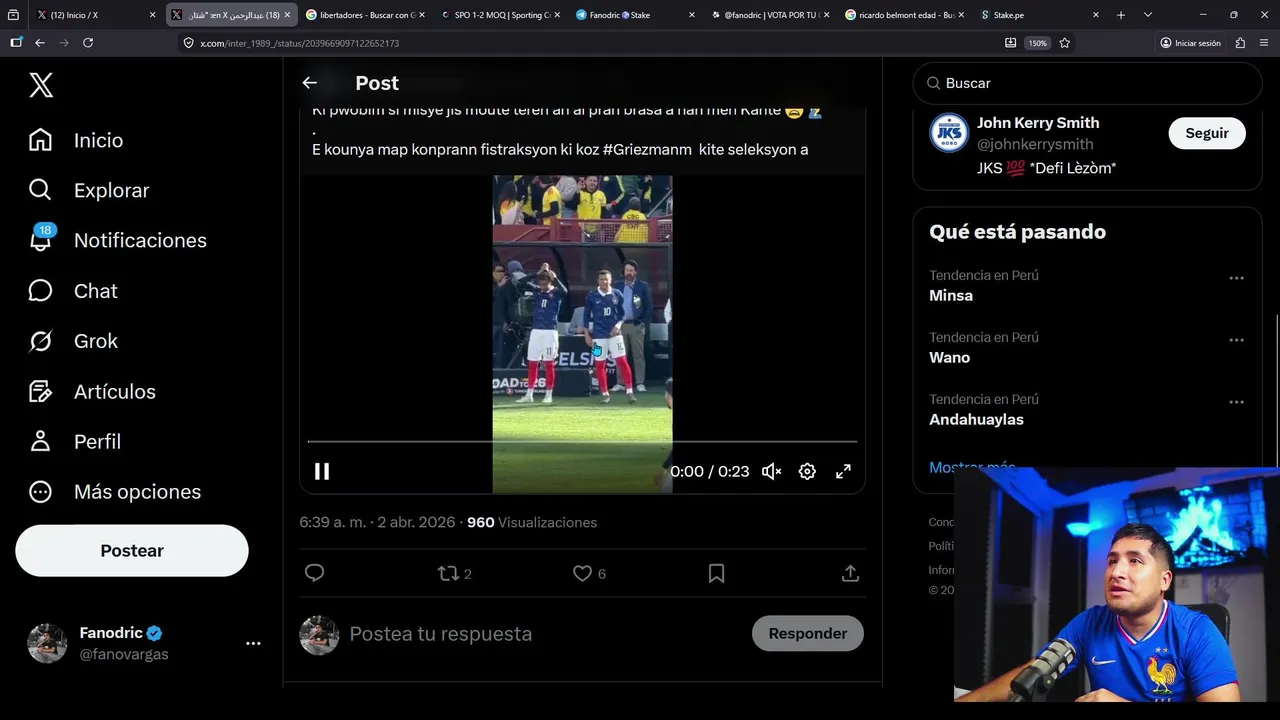Image resolution: width=1280 pixels, height=720 pixels.
Task: Repost the post with 2 reposts
Action: (455, 573)
